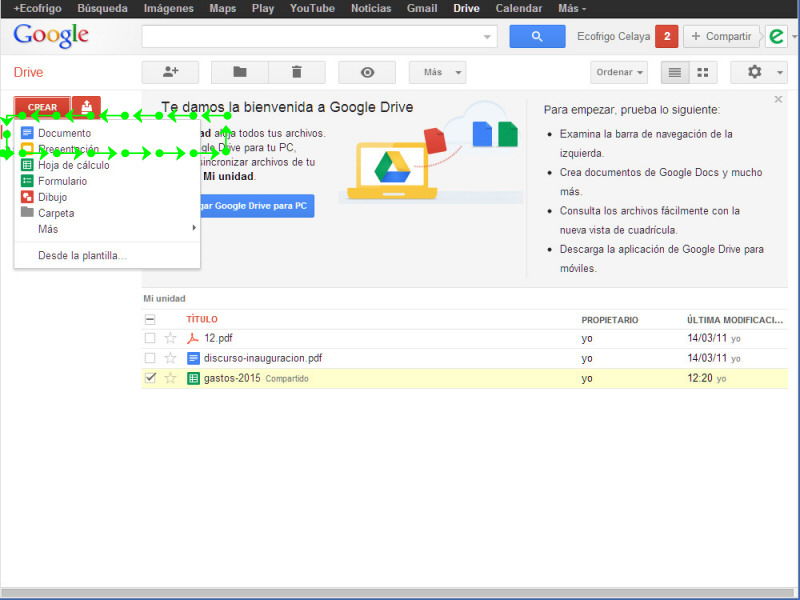Uncheck the gastos-2015 checkbox
The height and width of the screenshot is (600, 800).
click(150, 378)
